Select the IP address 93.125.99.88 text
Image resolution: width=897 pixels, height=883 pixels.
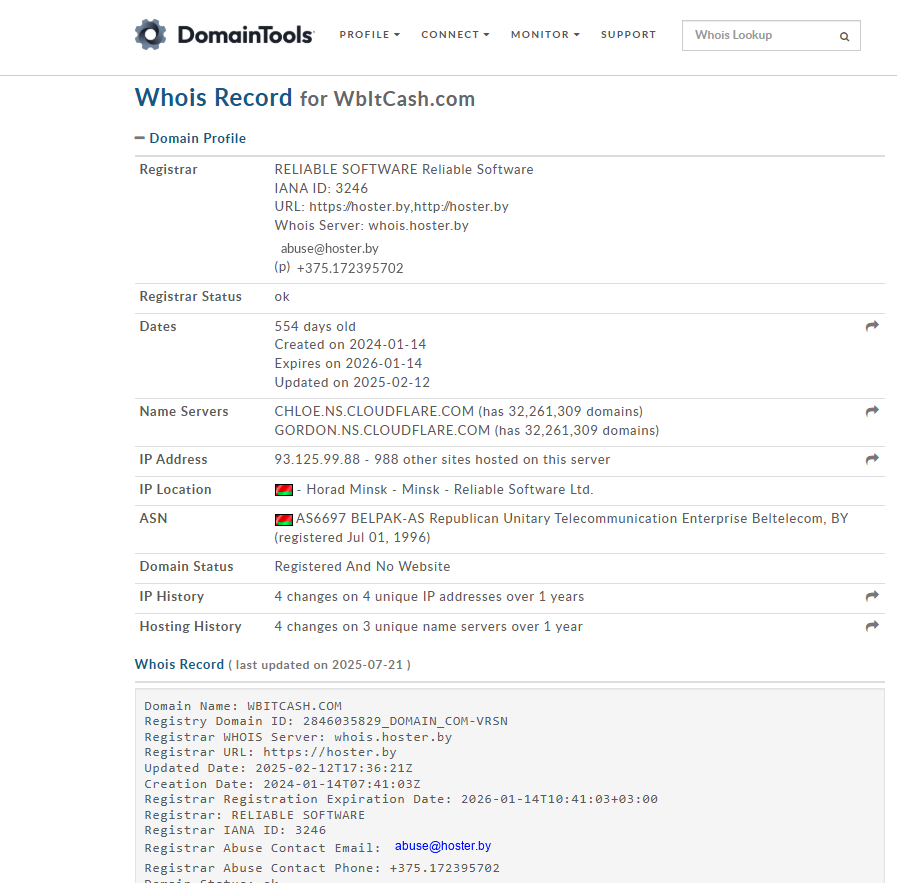tap(317, 460)
